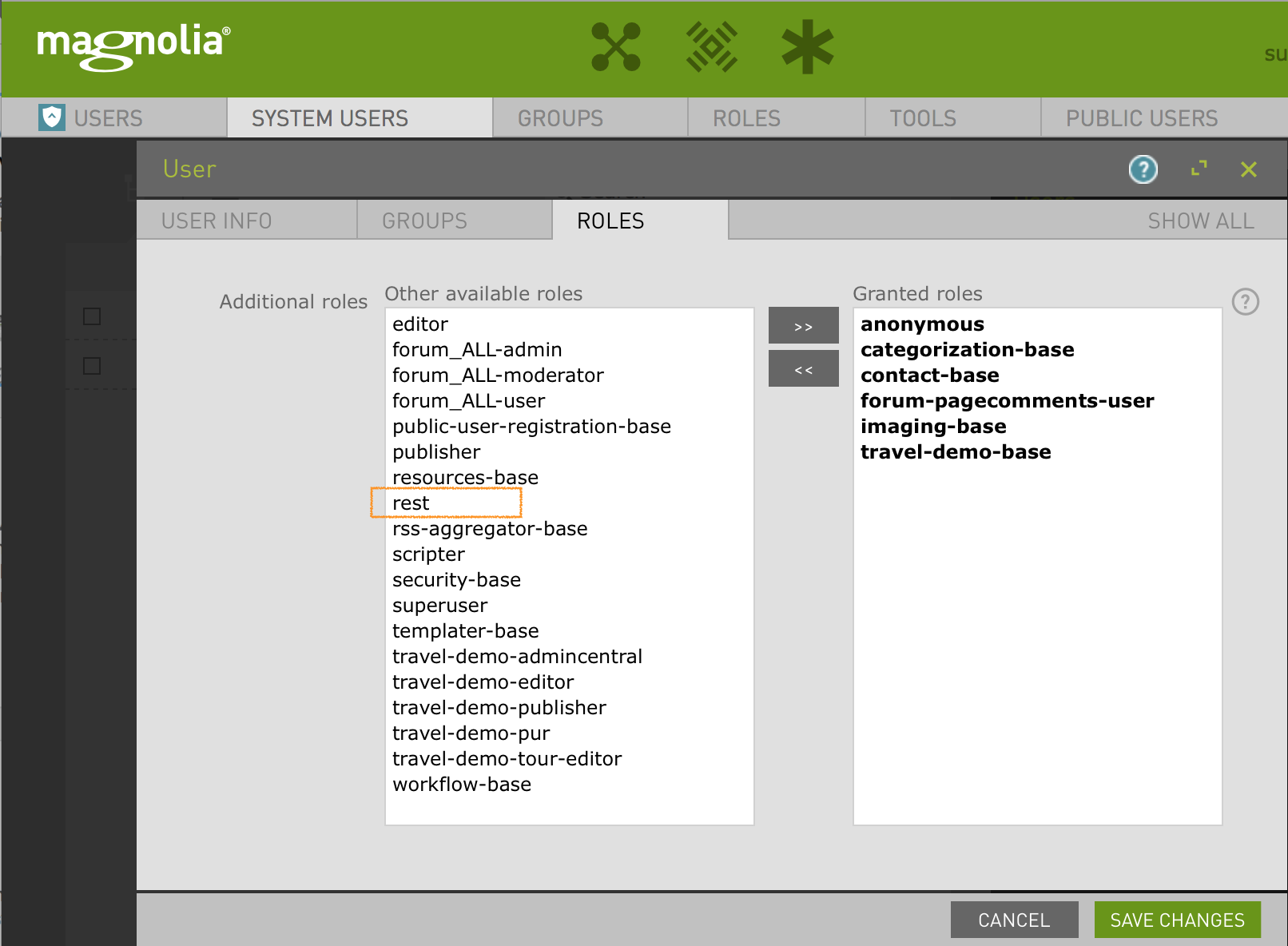This screenshot has width=1288, height=946.
Task: Switch to Show All tab
Action: 1200,221
